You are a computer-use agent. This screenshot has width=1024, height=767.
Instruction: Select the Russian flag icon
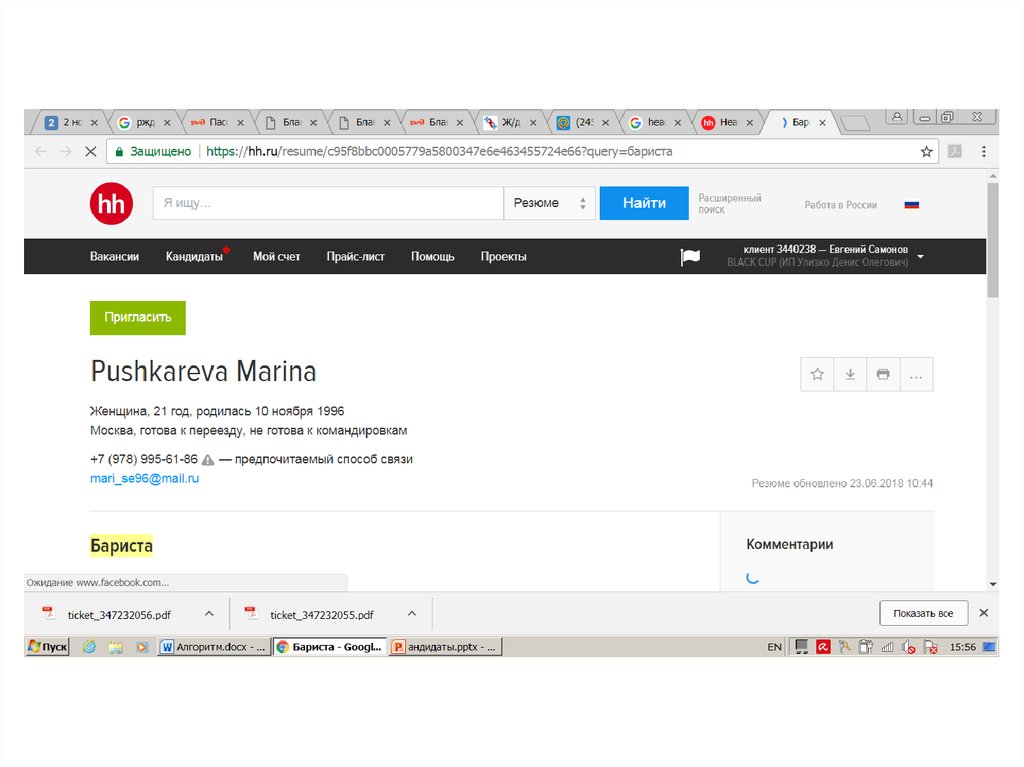(912, 204)
